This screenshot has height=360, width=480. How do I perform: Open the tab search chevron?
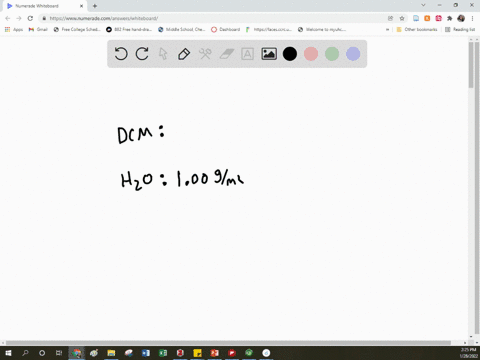(x=423, y=5)
